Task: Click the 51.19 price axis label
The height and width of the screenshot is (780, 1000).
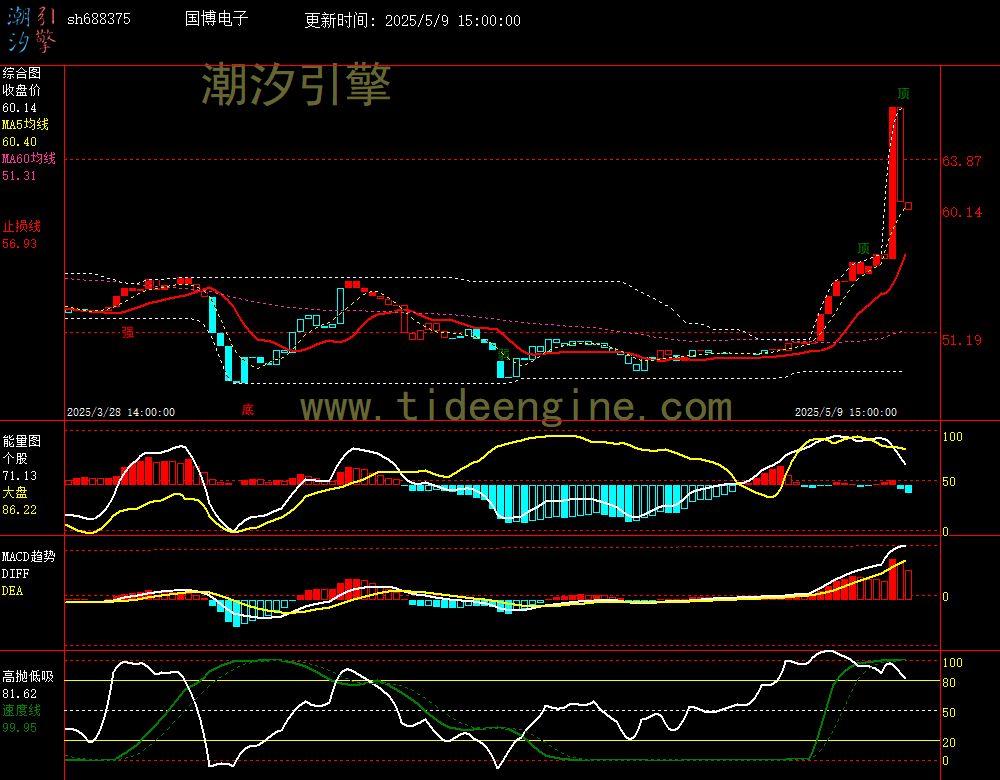Action: [962, 340]
